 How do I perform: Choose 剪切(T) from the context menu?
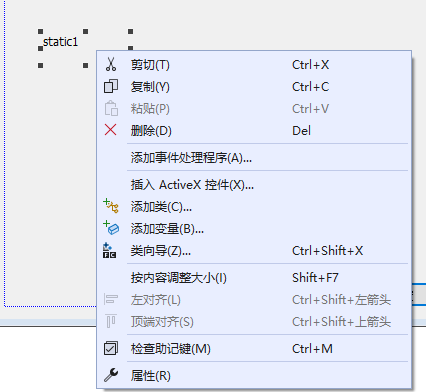click(x=254, y=65)
